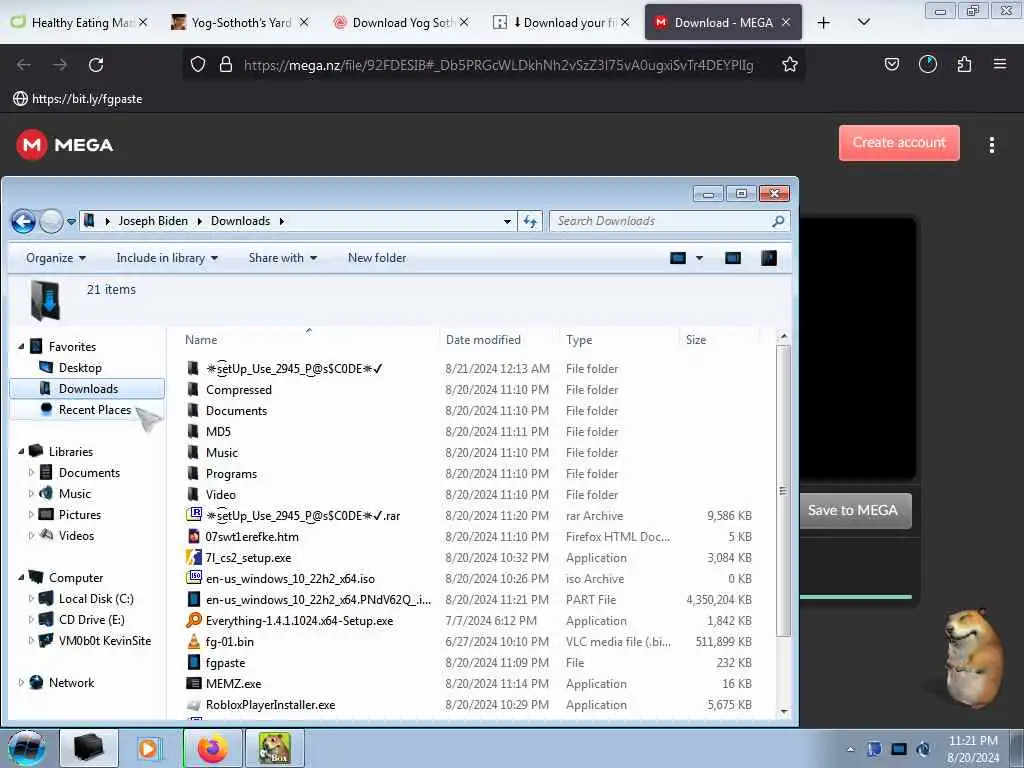
Task: Expand Local Disk (C:) node
Action: (31, 598)
